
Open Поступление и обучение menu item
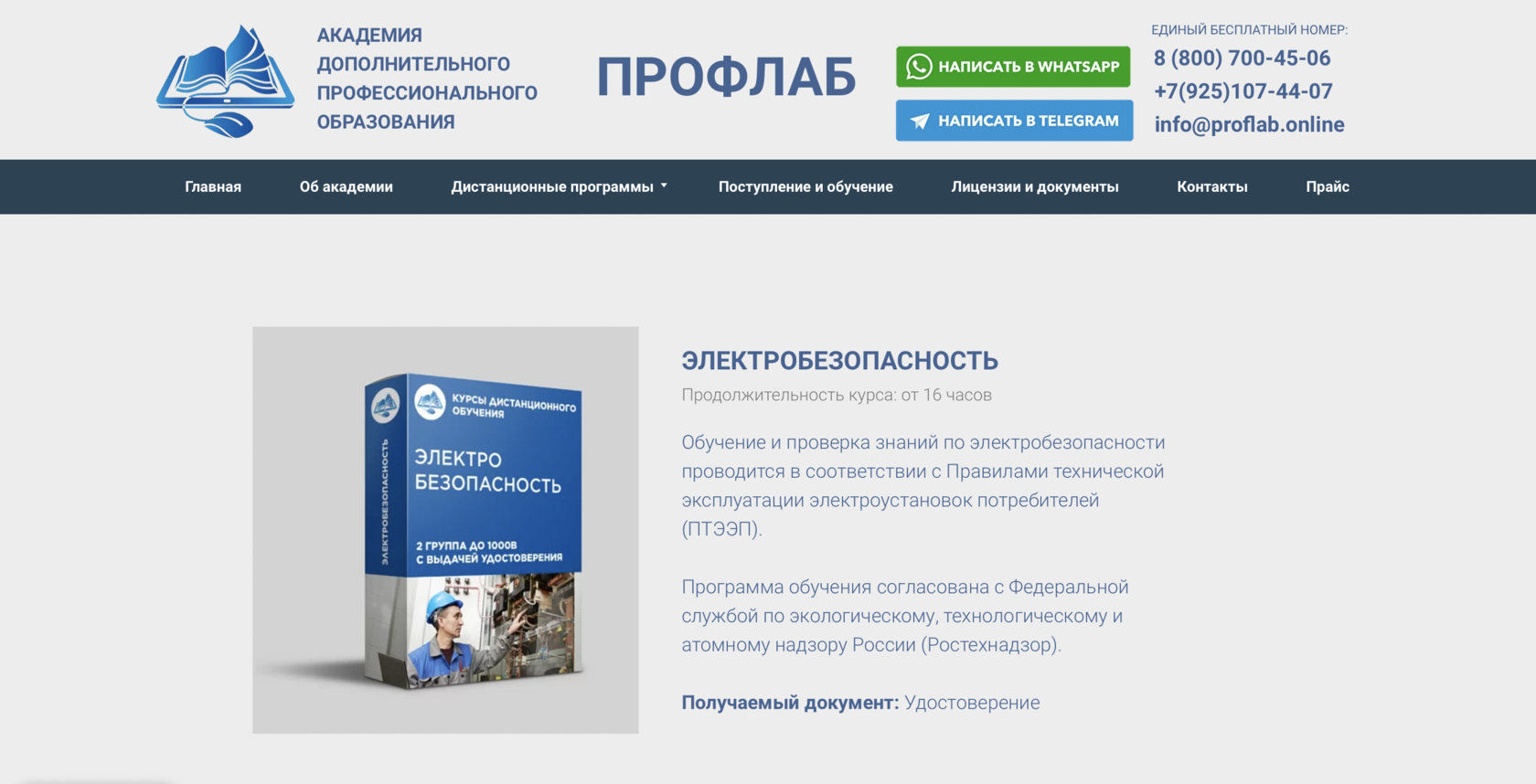tap(805, 186)
